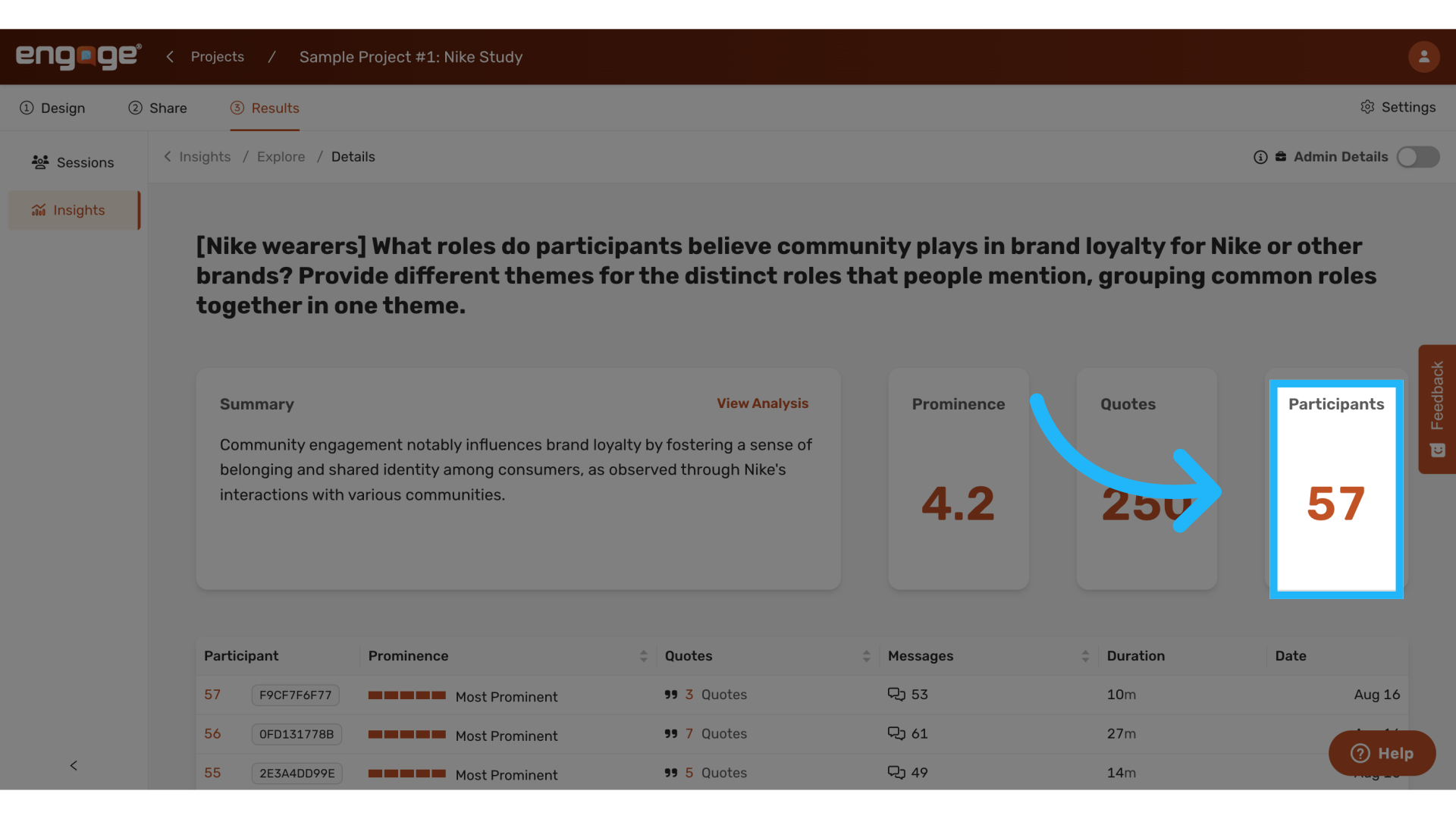Click the back chevron beside Insights breadcrumb

[x=168, y=156]
